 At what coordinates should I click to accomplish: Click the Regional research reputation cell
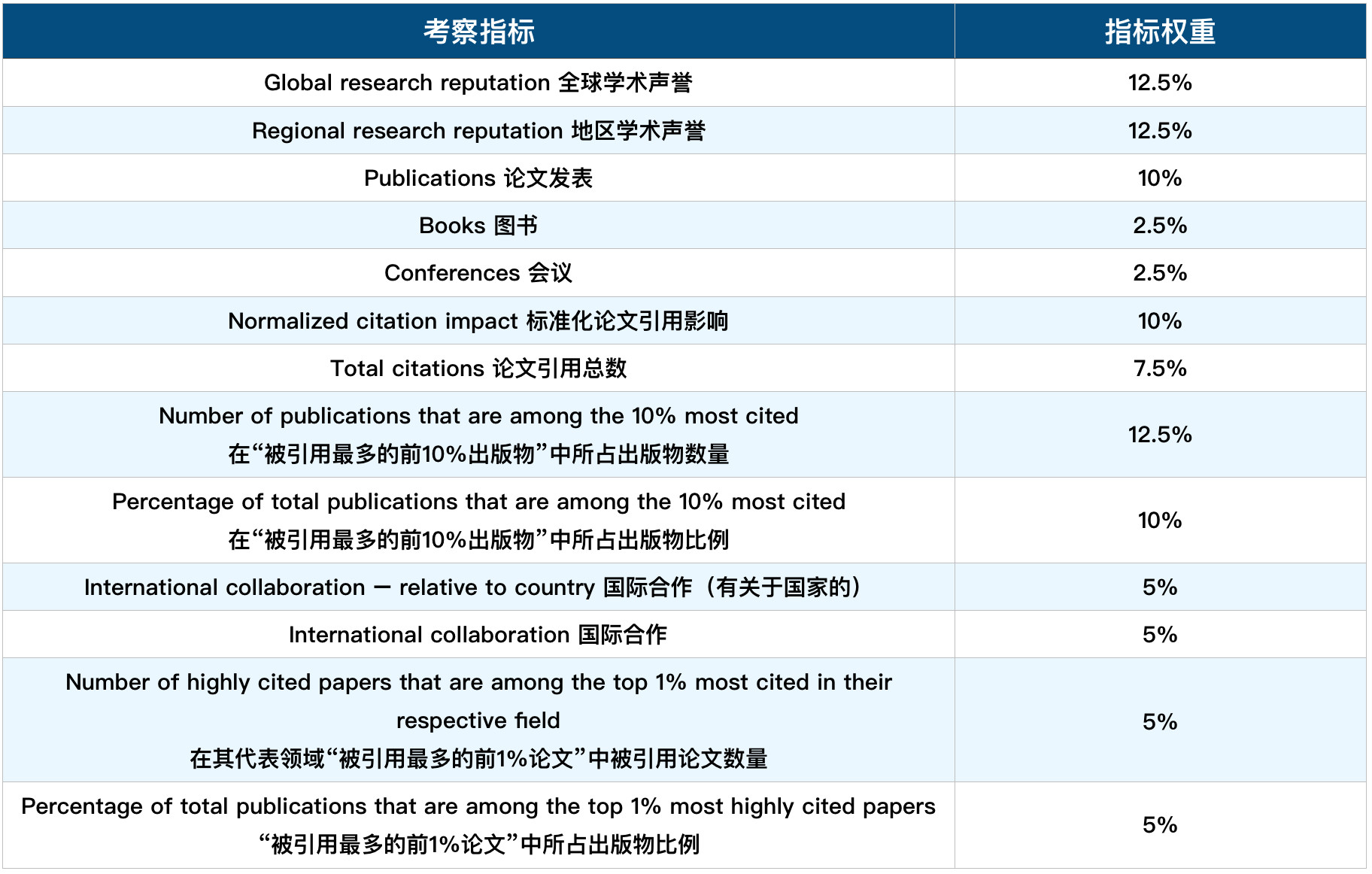coord(478,130)
